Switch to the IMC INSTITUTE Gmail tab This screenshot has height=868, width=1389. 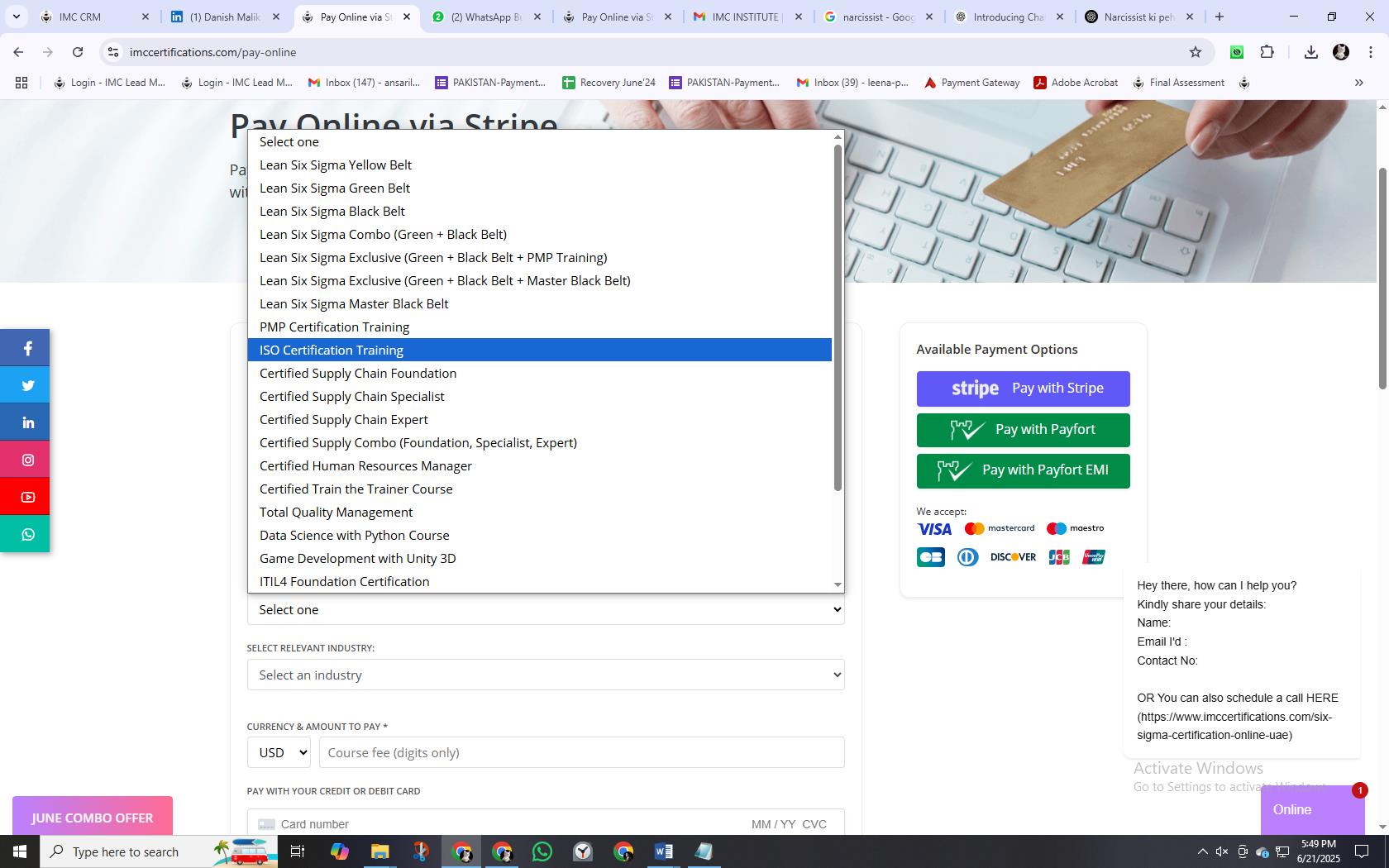(747, 17)
